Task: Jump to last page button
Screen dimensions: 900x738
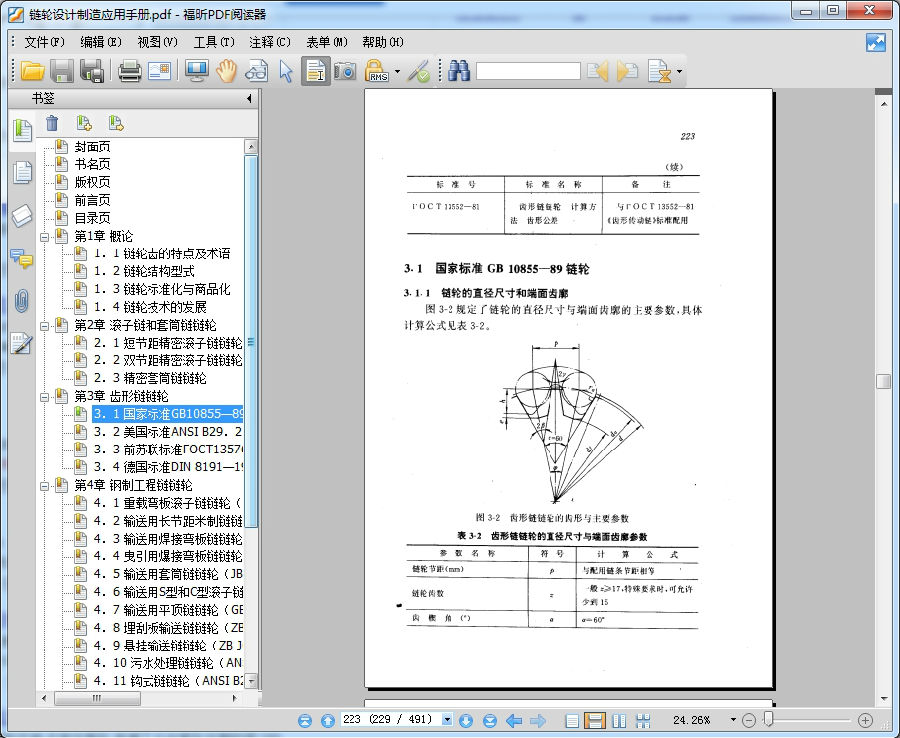Action: click(490, 720)
